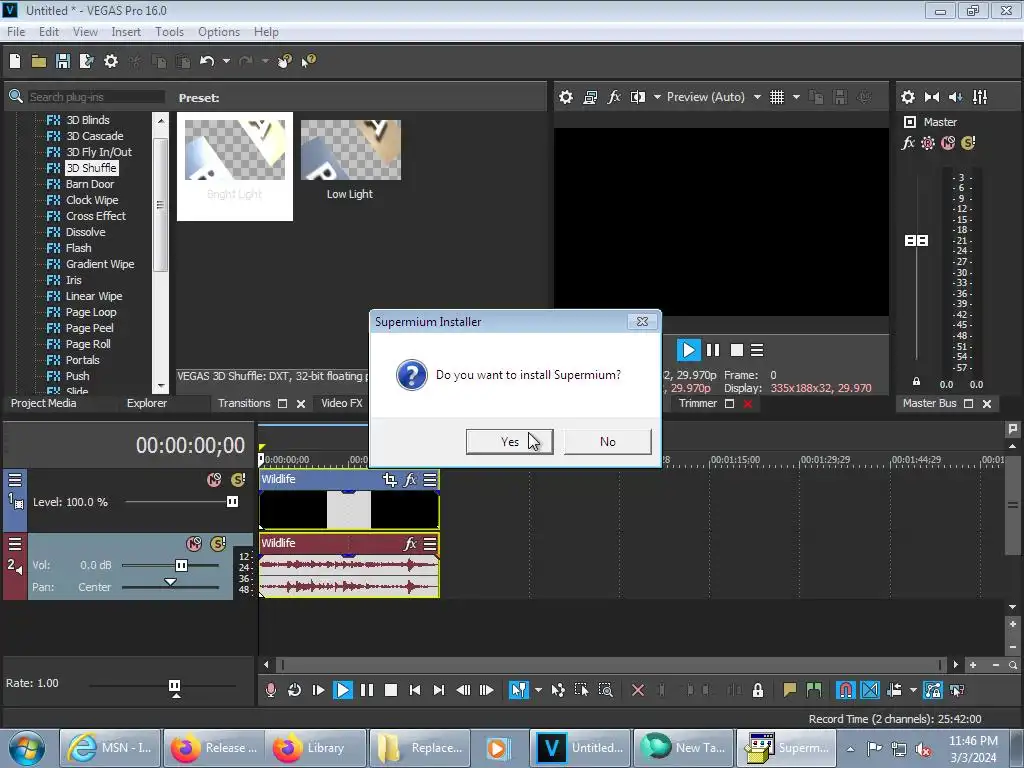
Task: Open Master bus audio properties gear
Action: 908,97
